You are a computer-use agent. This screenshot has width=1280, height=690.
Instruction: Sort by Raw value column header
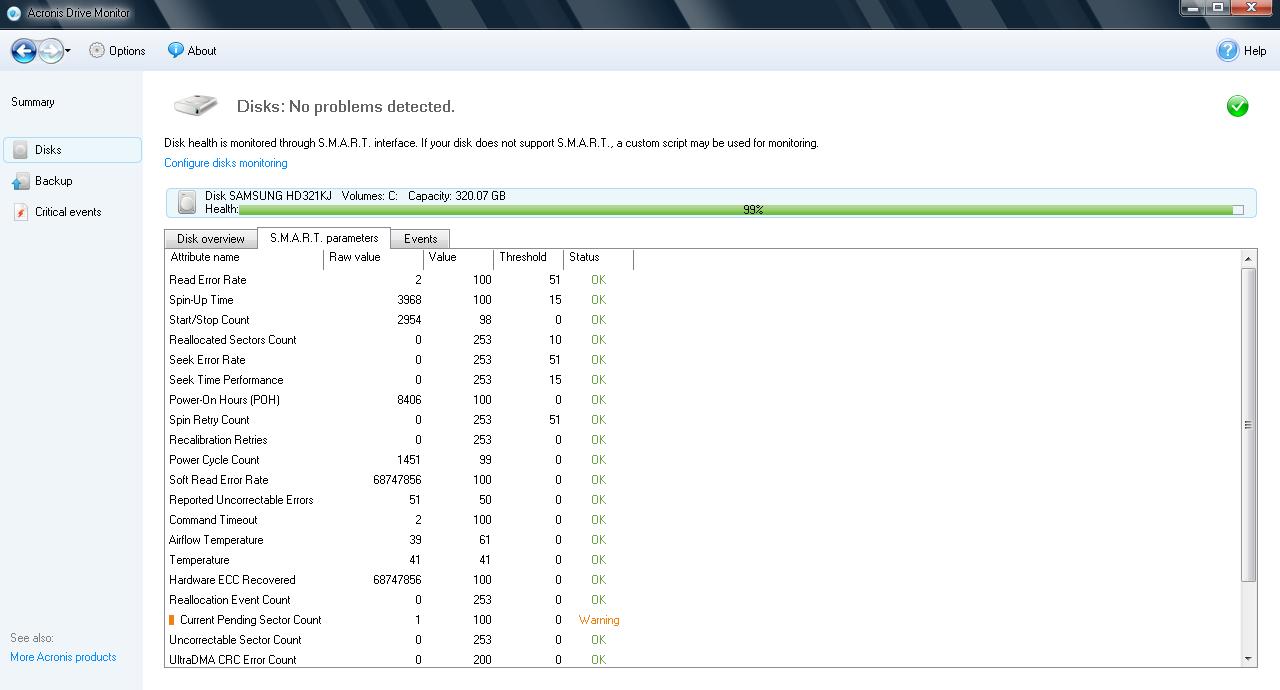[x=374, y=258]
